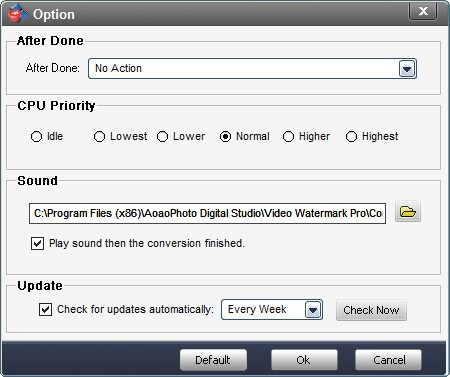
Task: Select the Normal CPU priority
Action: [225, 136]
